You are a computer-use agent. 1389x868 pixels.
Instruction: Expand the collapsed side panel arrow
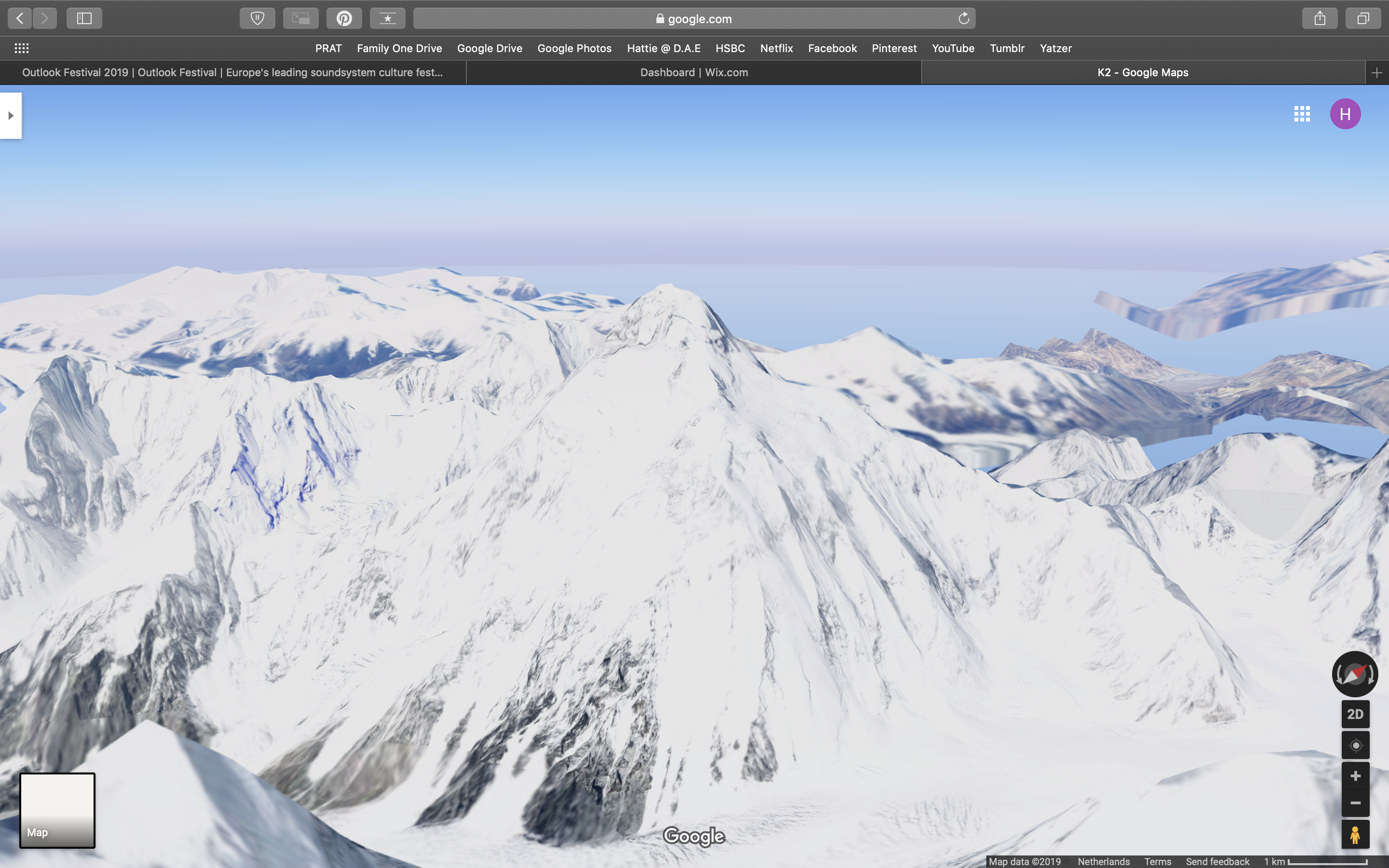10,115
